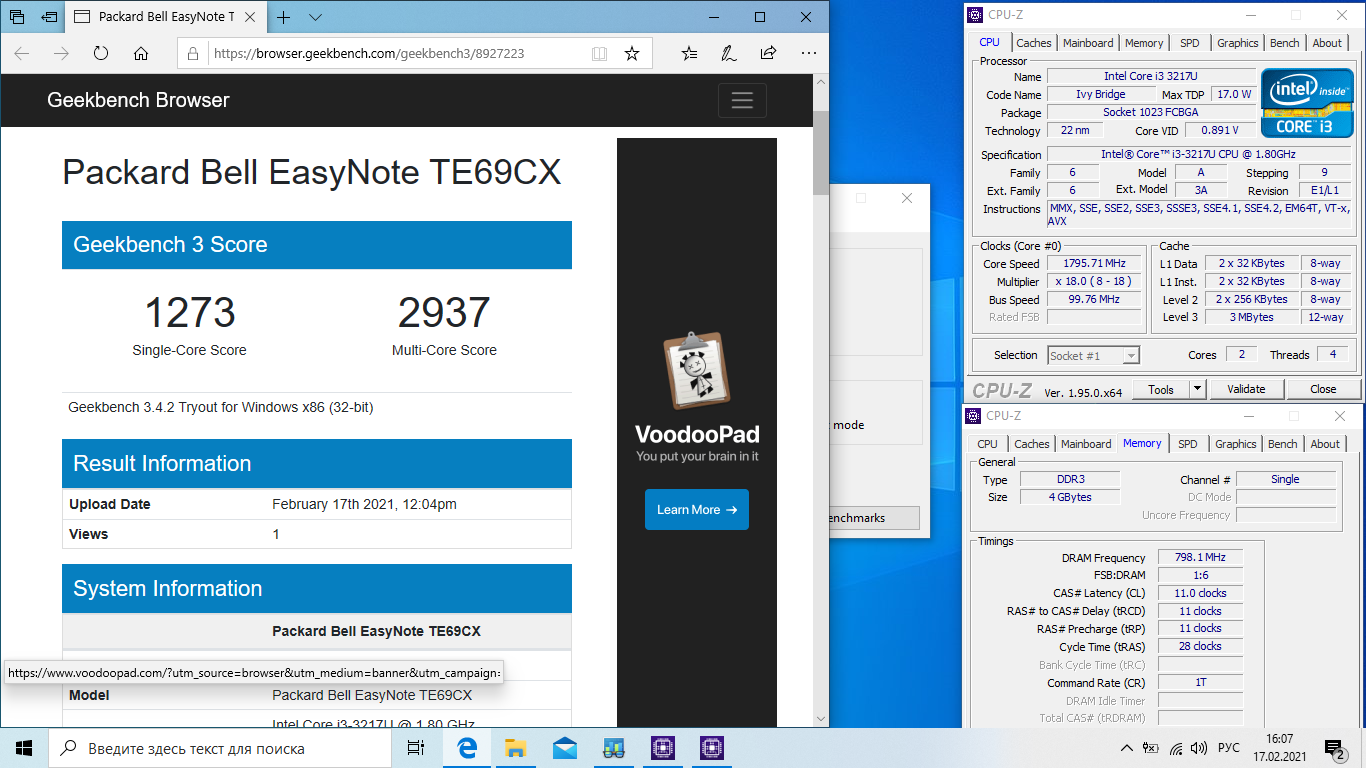Go to the Edge home page
The image size is (1366, 768).
coord(141,53)
